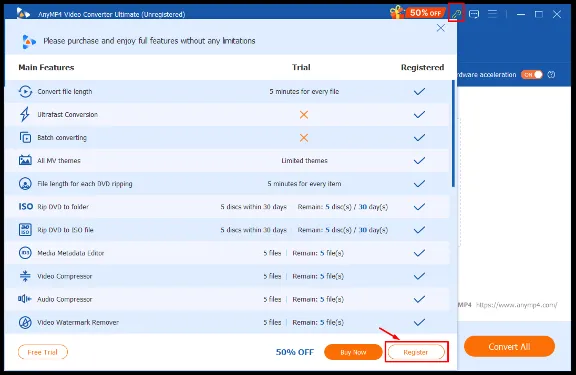Click the 'Media Metadata Editor' label

pos(71,253)
